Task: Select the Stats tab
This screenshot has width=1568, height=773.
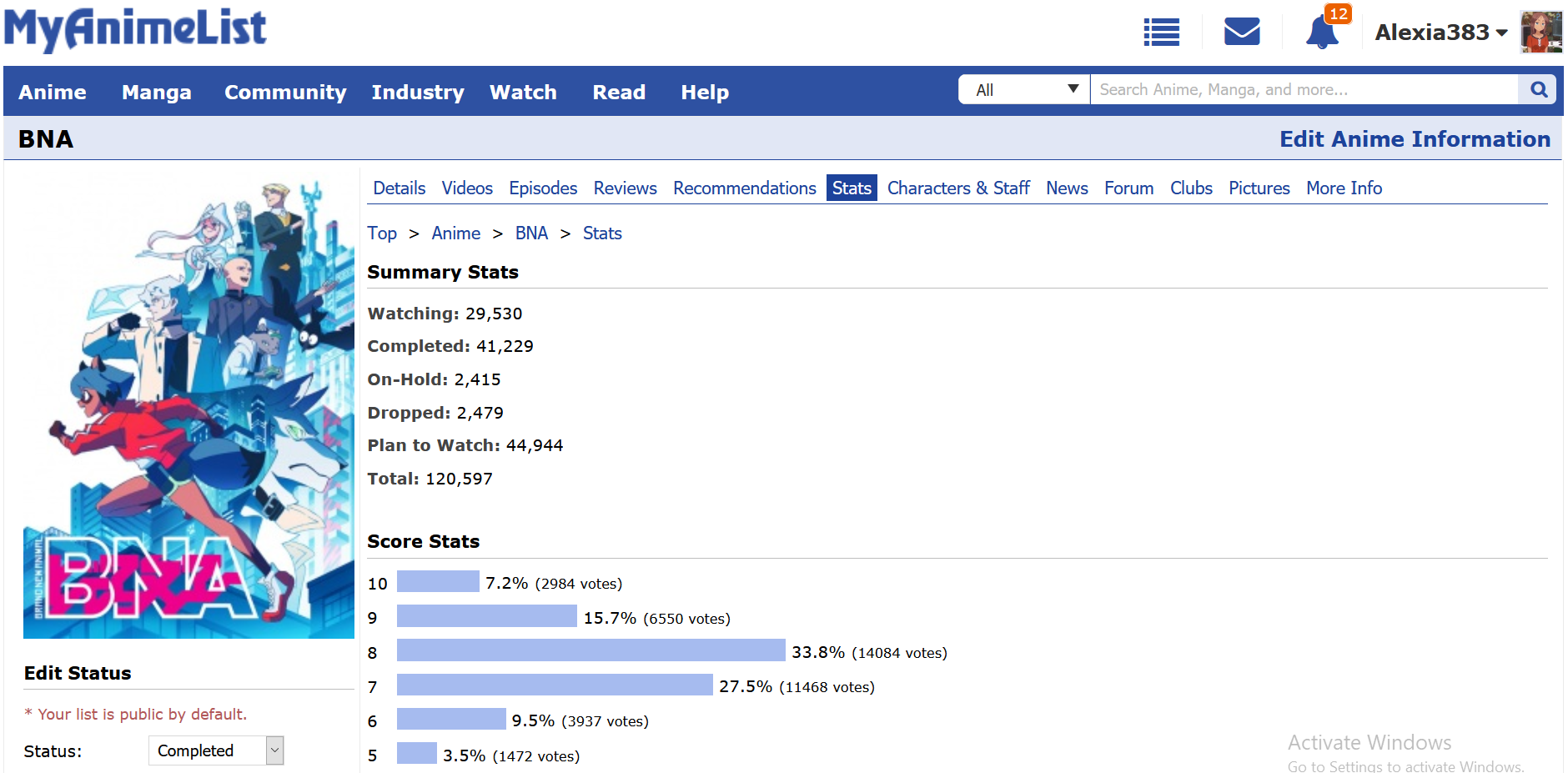Action: click(852, 188)
